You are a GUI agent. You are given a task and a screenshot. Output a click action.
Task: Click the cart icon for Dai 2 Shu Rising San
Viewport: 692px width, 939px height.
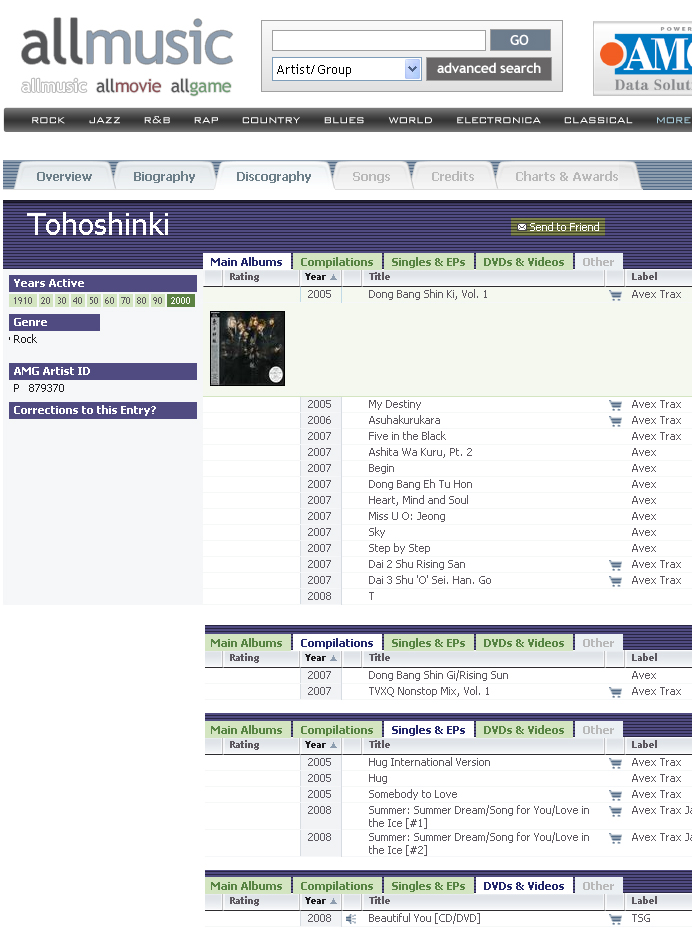coord(615,565)
